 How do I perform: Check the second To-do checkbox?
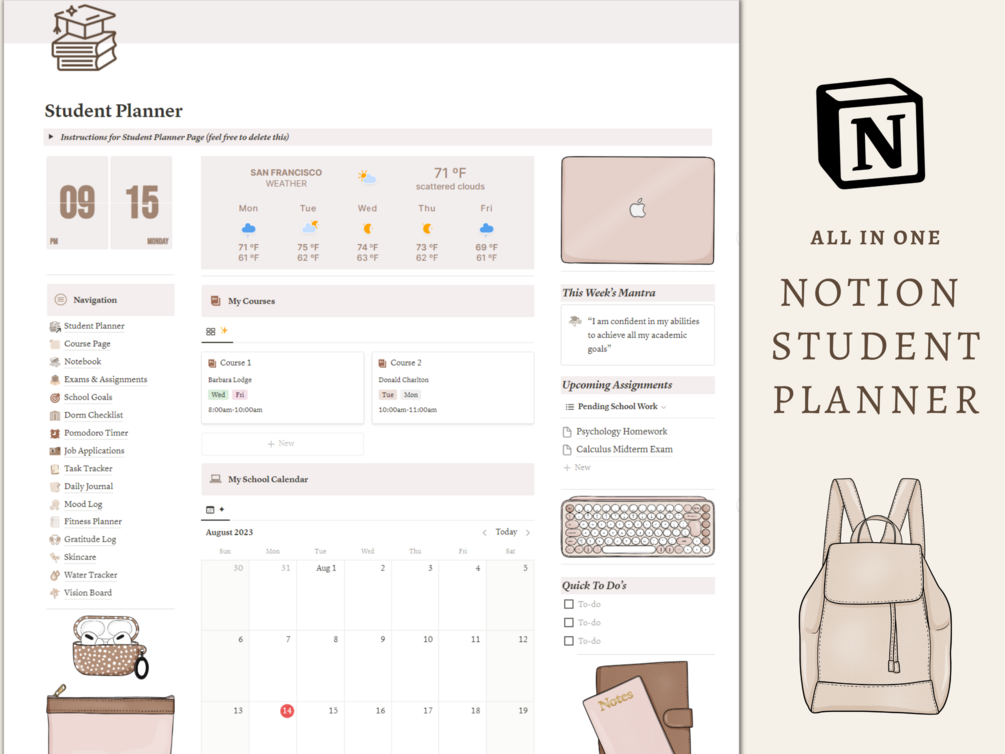[x=569, y=623]
